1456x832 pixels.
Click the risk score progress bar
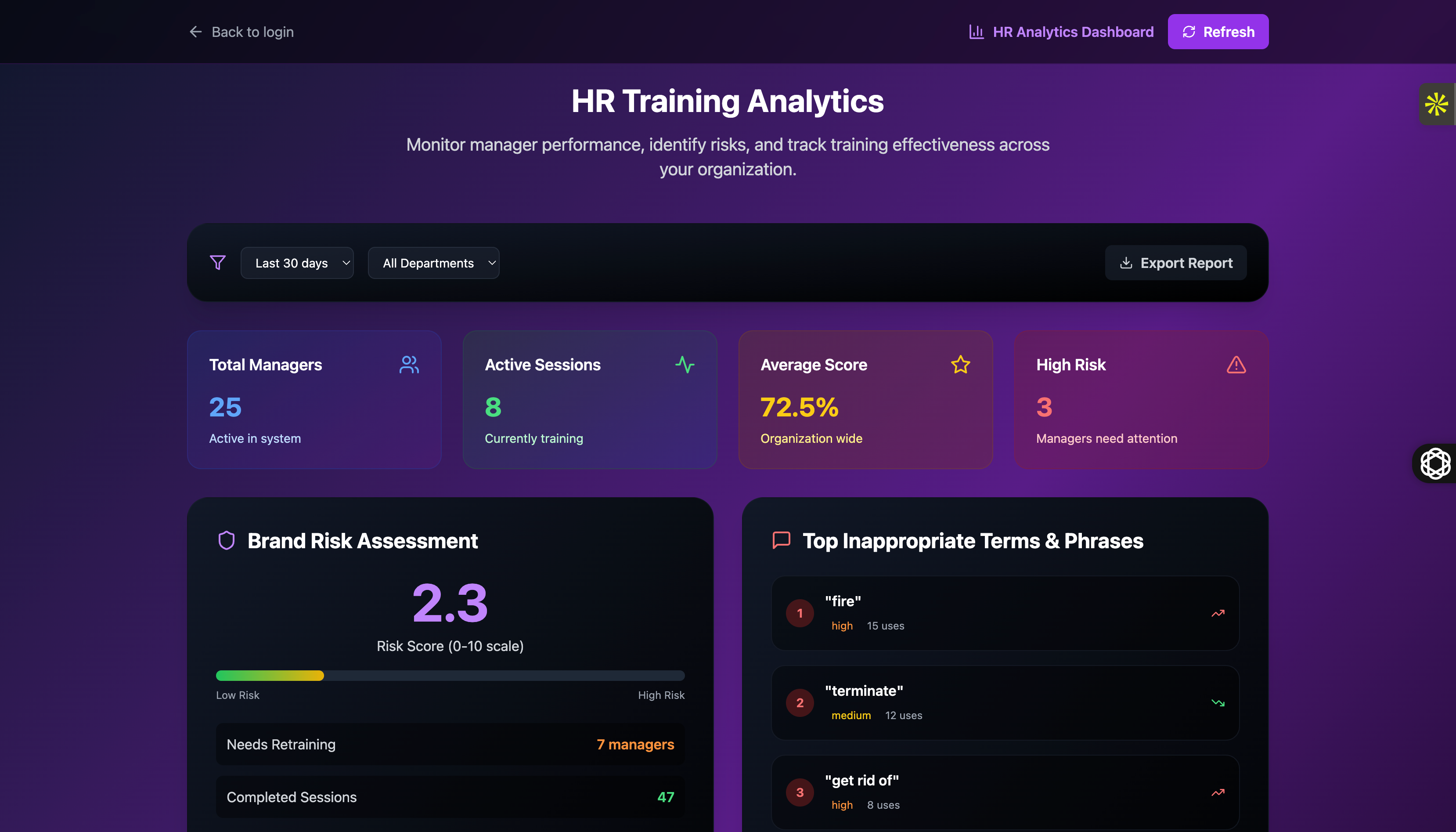click(x=450, y=676)
